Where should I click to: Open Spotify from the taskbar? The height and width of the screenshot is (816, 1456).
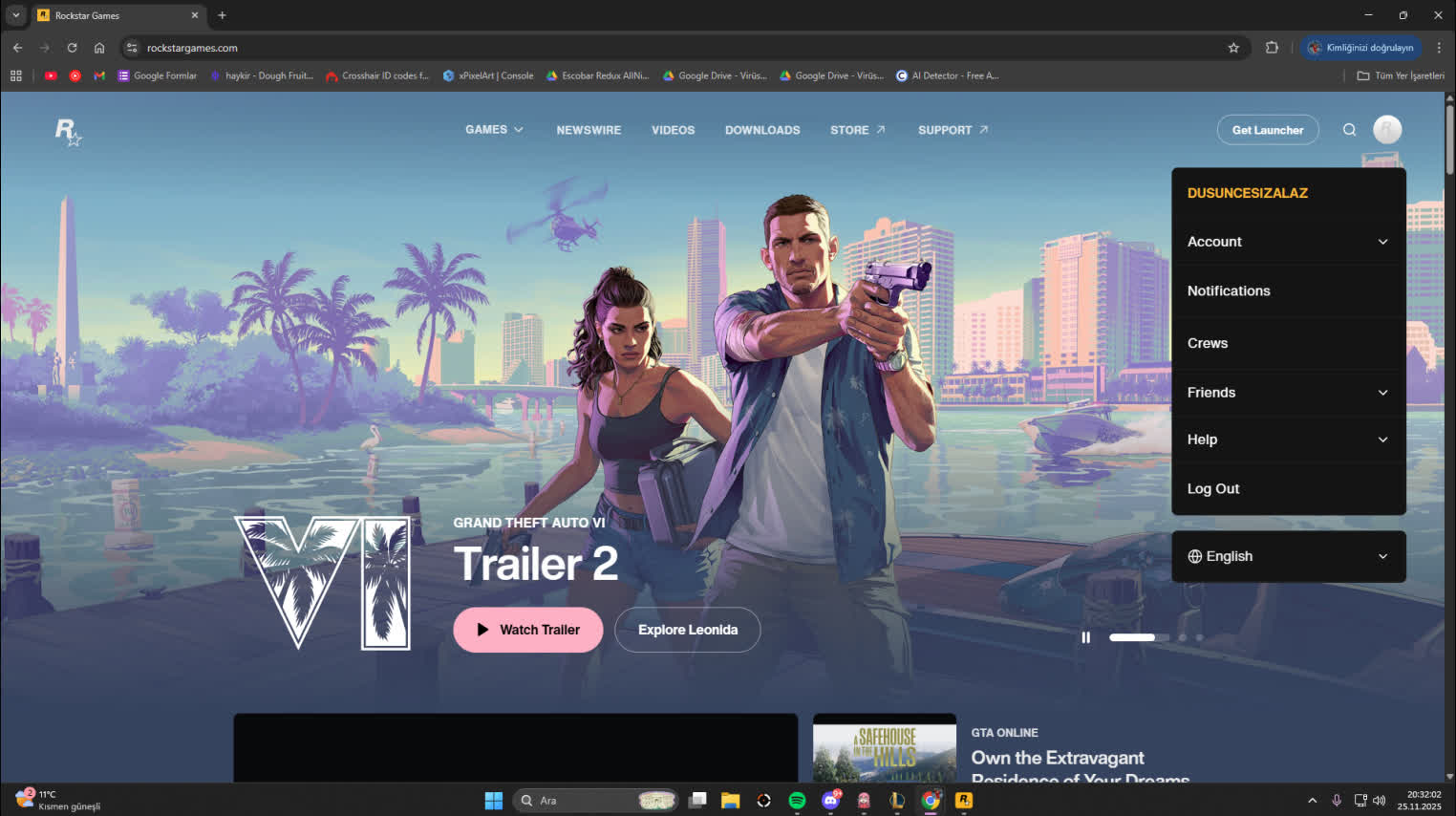click(x=797, y=801)
